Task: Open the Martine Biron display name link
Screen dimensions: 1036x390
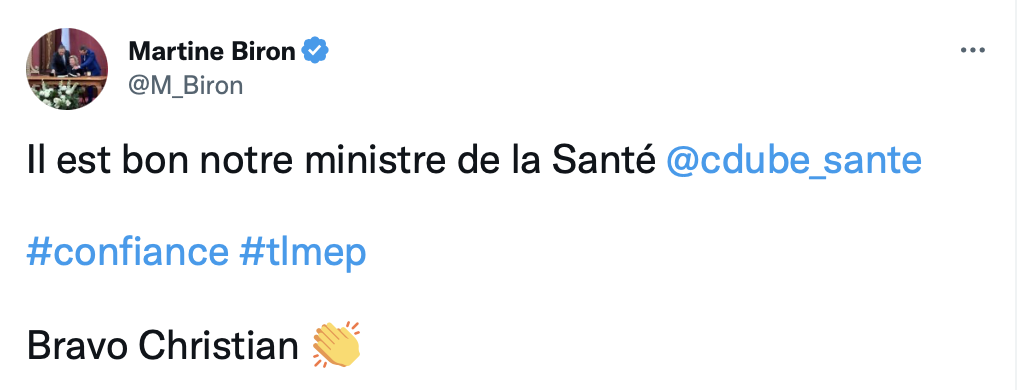Action: point(211,51)
